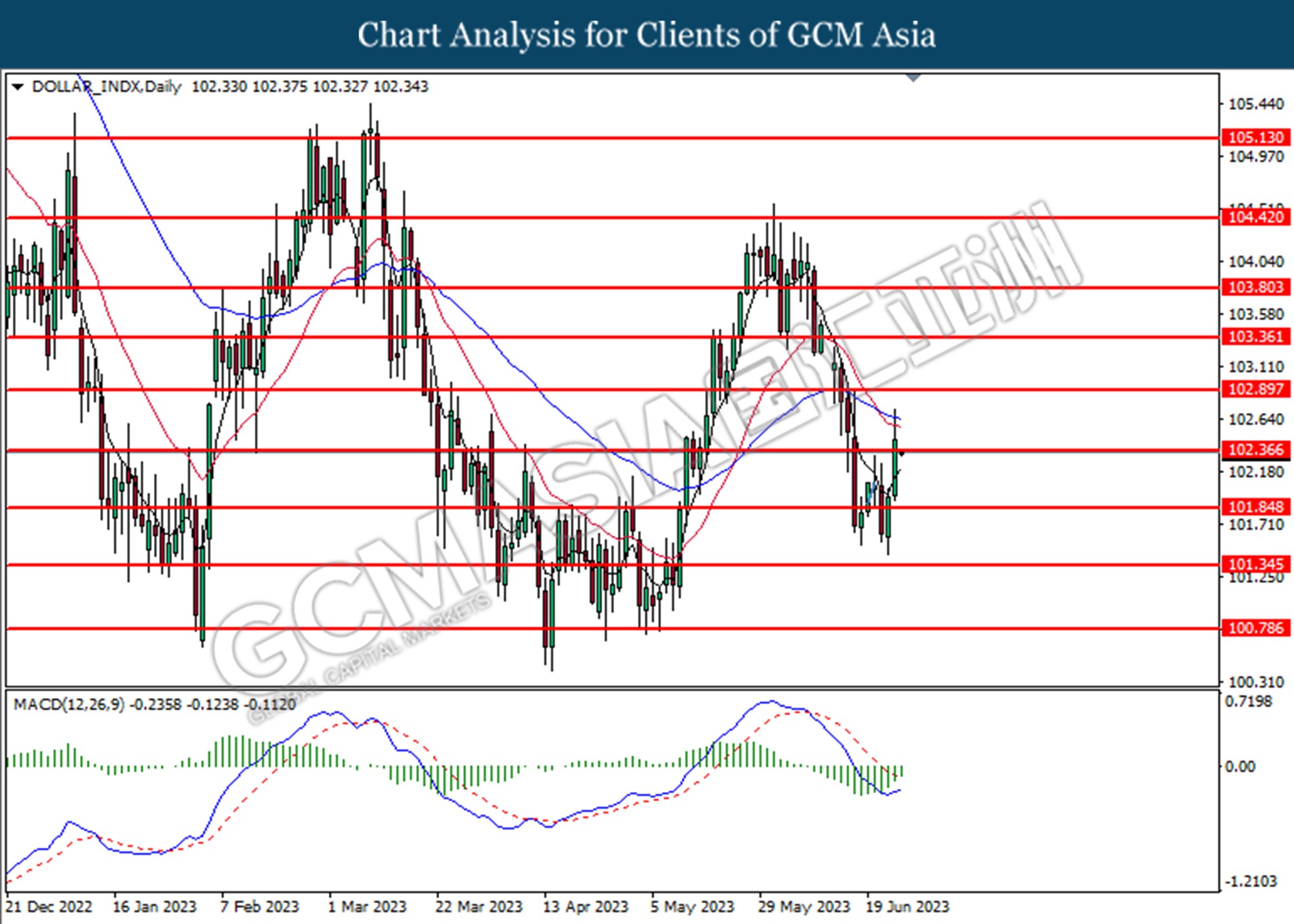Viewport: 1294px width, 924px height.
Task: Click the 7 Feb 2023 date label
Action: pos(259,907)
